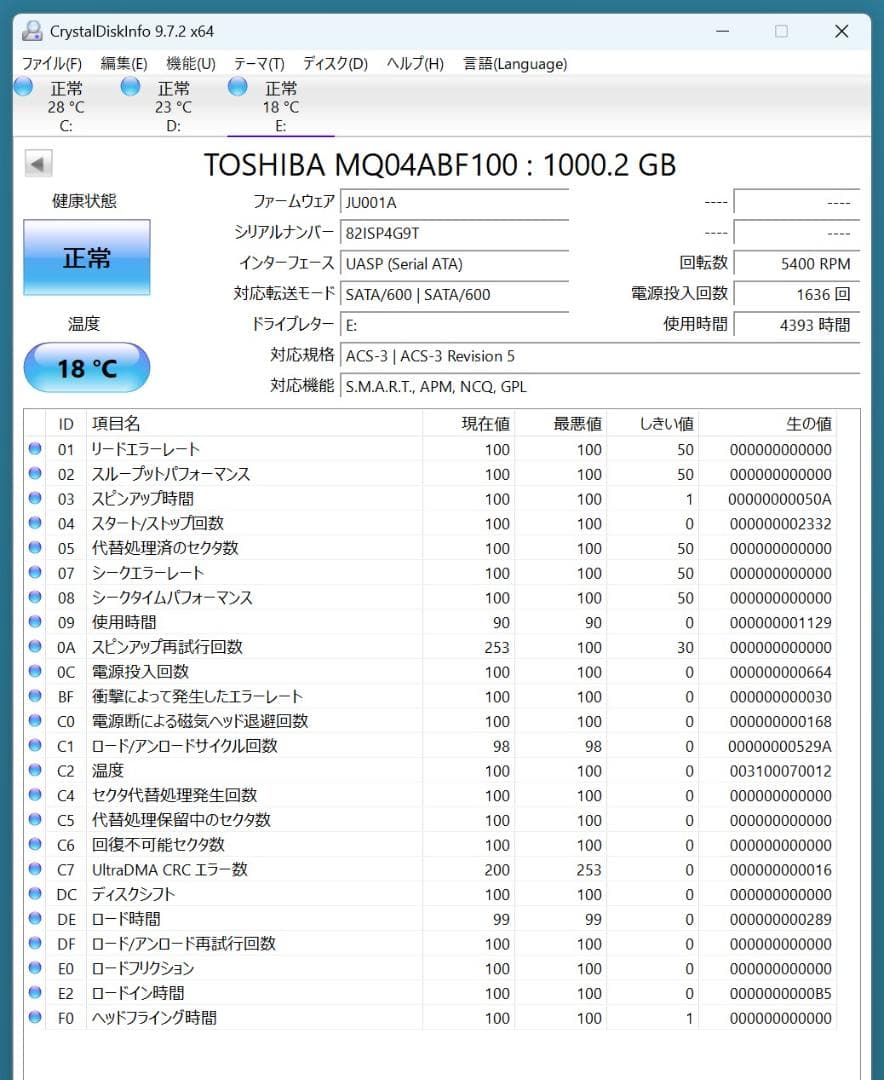Click the しきい値 column header

coord(652,424)
